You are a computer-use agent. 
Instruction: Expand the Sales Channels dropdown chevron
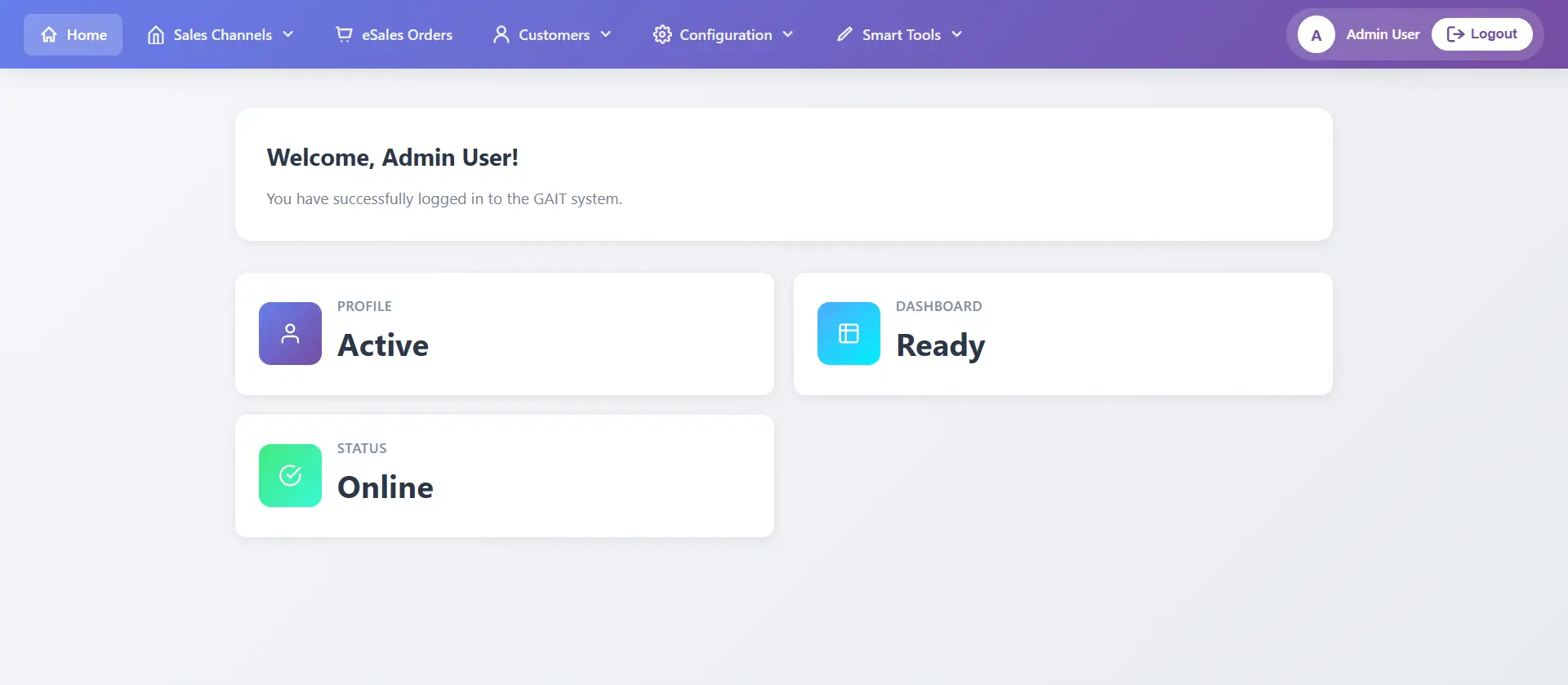288,34
